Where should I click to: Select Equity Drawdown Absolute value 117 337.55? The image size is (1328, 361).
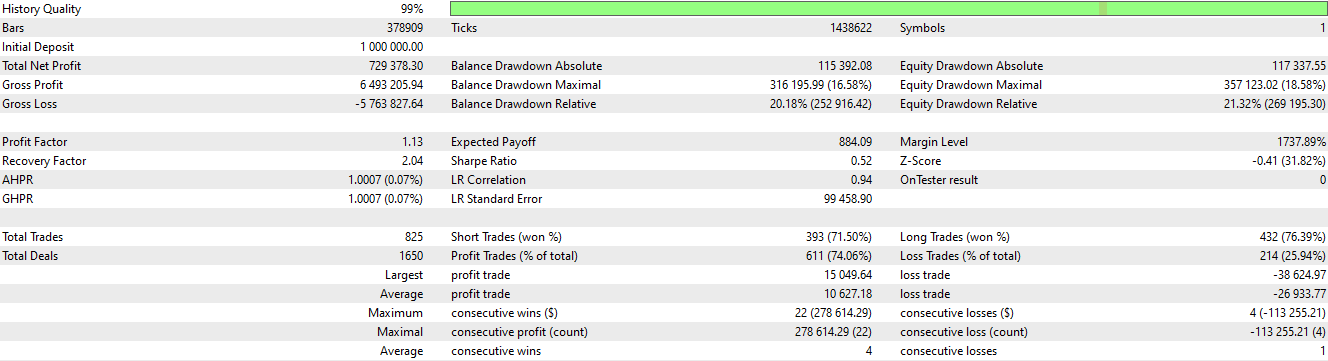pos(1298,66)
